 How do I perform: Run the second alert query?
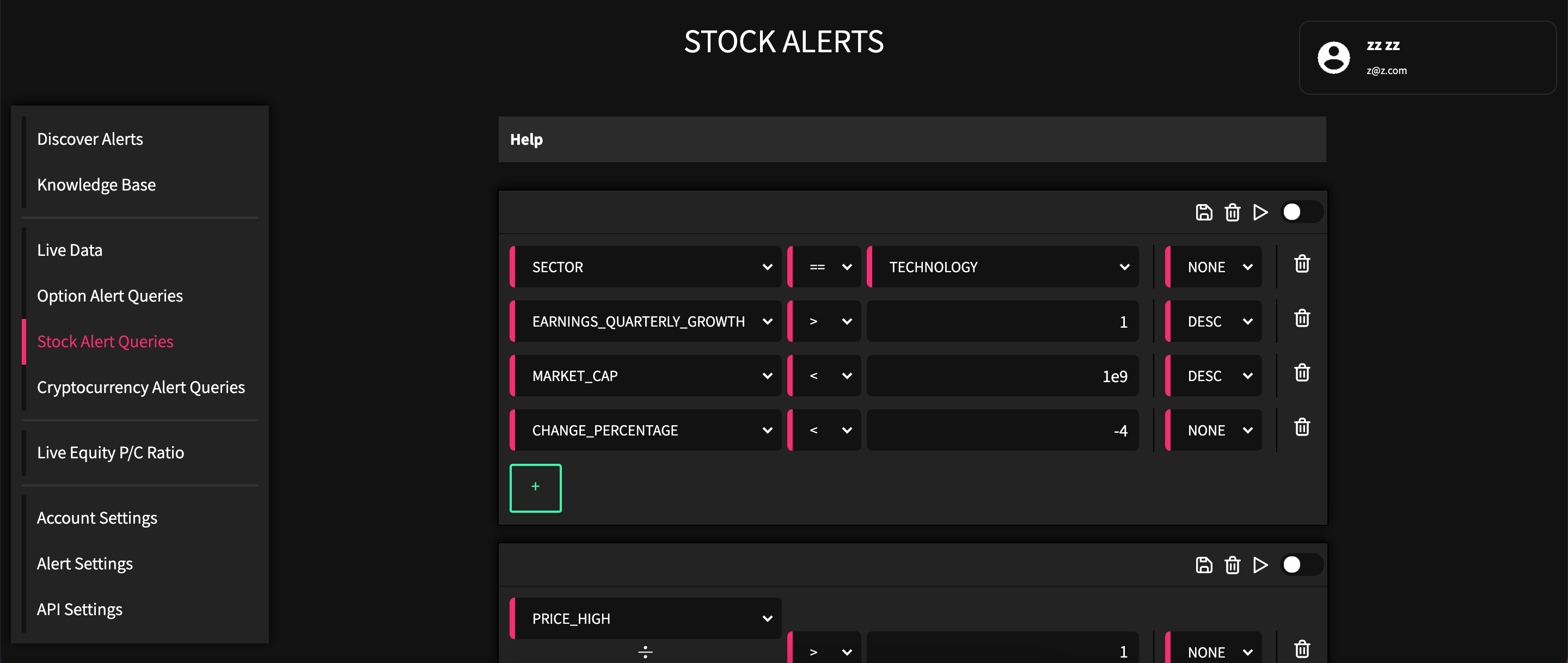tap(1260, 564)
